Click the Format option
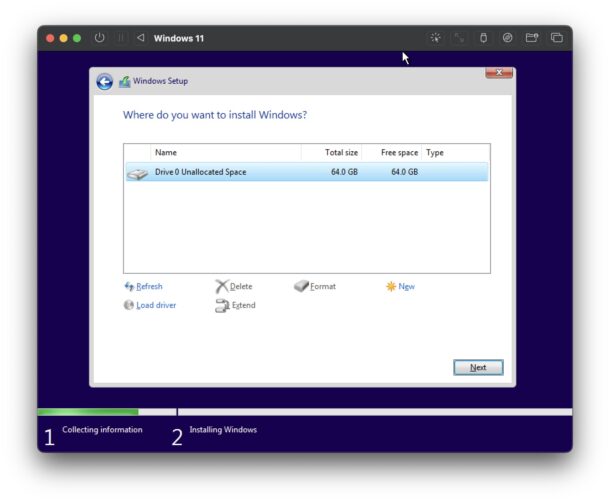610x502 pixels. click(x=322, y=287)
